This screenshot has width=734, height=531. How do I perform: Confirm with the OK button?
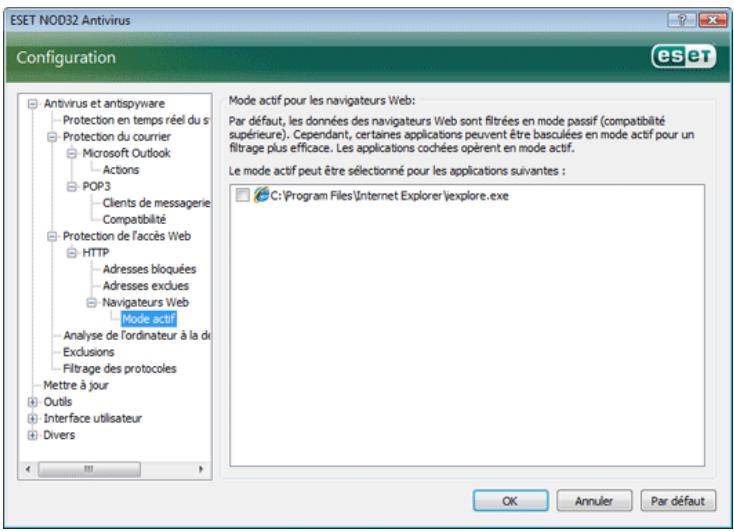(x=510, y=501)
